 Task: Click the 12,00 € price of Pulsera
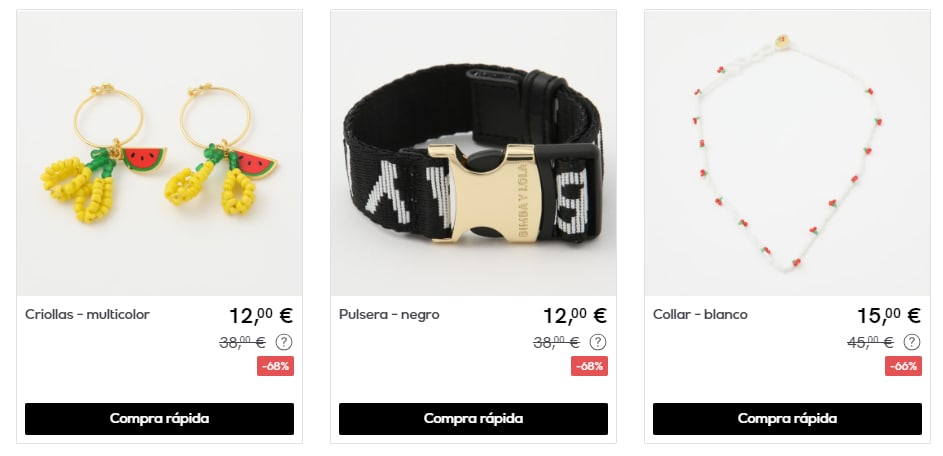click(575, 315)
